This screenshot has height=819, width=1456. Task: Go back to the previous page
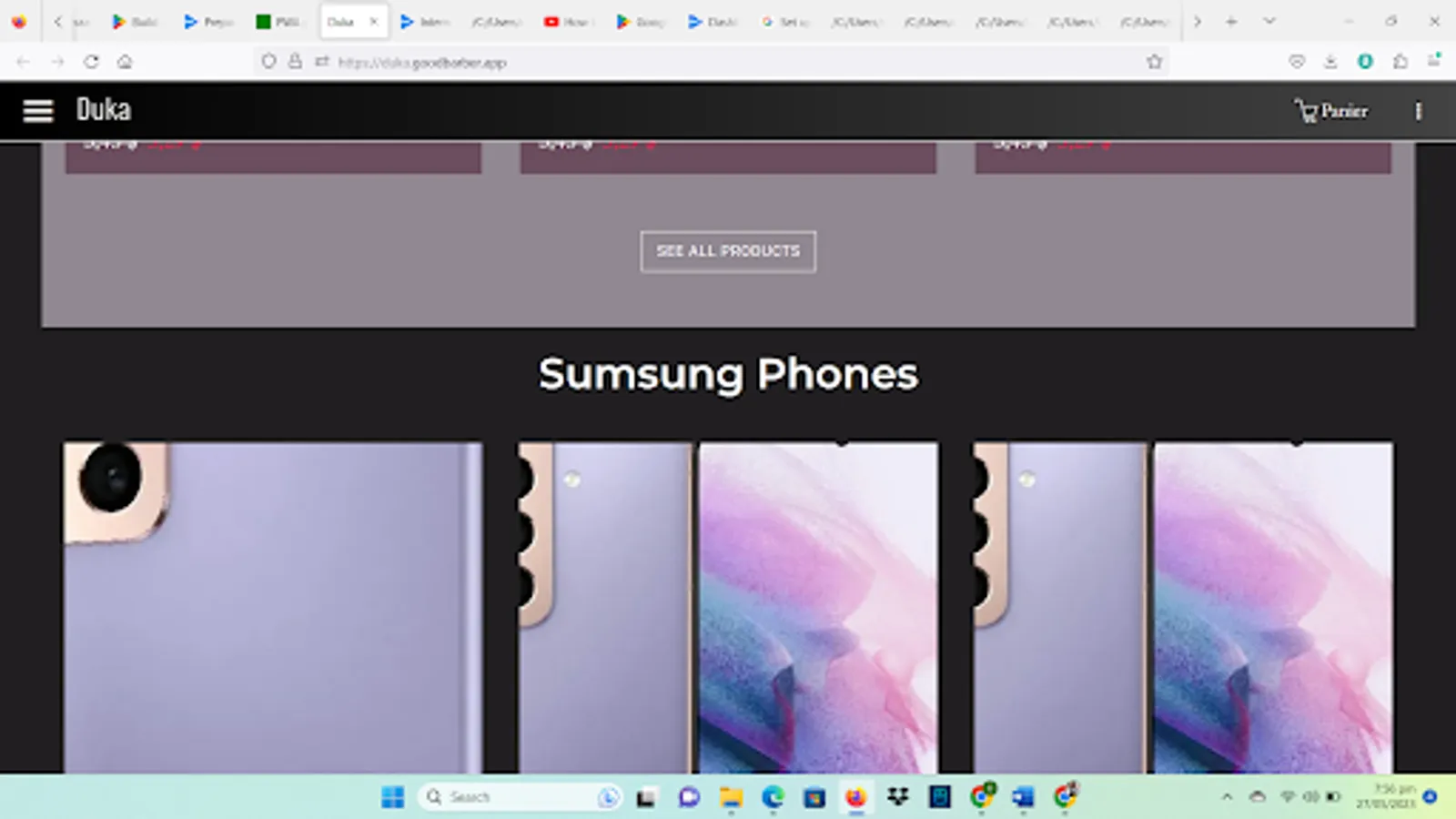pyautogui.click(x=24, y=62)
